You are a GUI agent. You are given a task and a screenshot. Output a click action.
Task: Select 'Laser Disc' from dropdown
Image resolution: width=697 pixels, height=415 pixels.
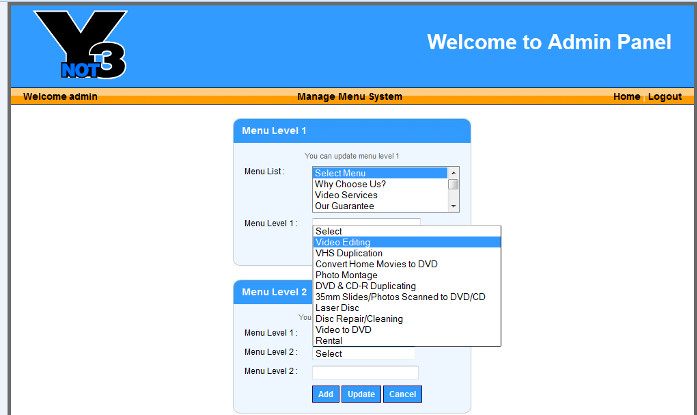338,308
